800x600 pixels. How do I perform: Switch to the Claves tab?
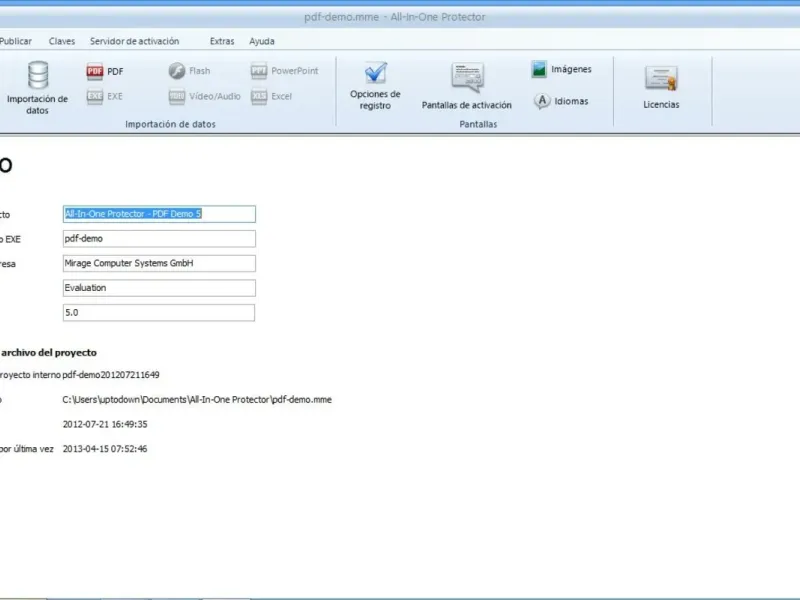pos(62,41)
